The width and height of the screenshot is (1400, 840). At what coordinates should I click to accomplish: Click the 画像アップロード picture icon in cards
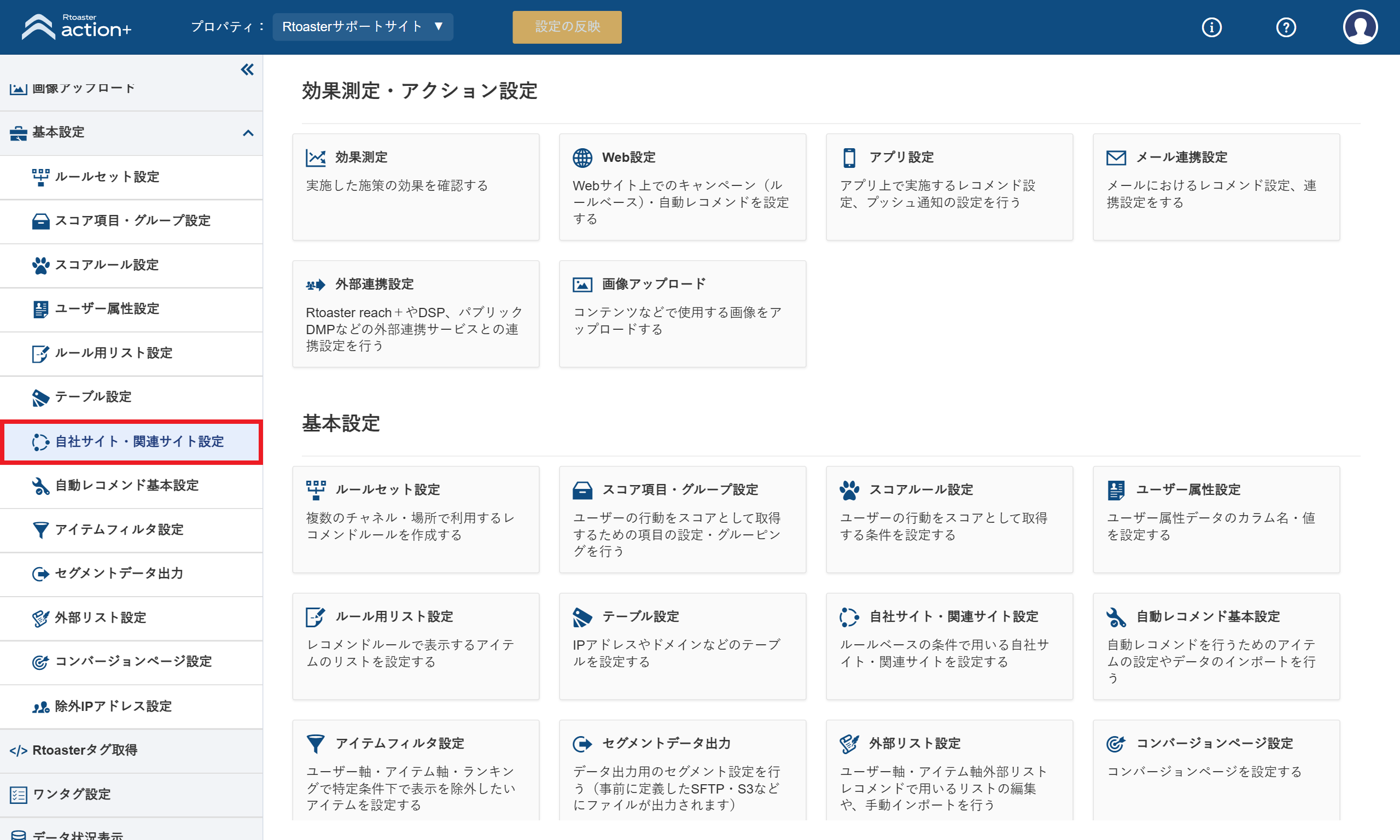click(x=582, y=284)
